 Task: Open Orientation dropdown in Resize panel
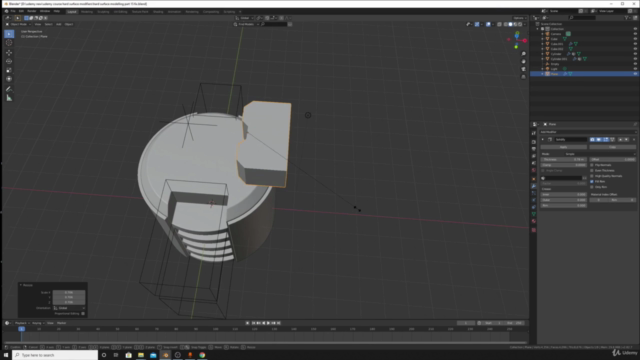(x=69, y=308)
